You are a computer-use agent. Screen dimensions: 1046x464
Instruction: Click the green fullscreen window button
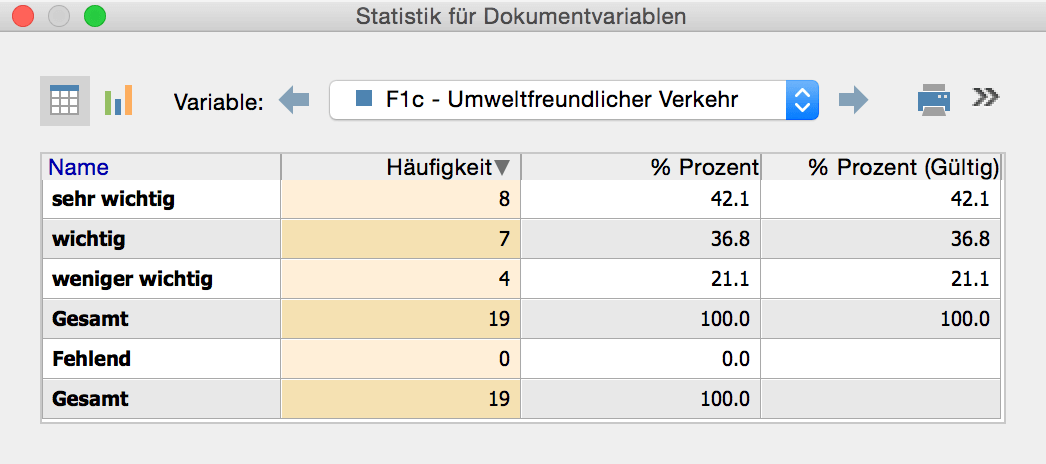point(94,16)
